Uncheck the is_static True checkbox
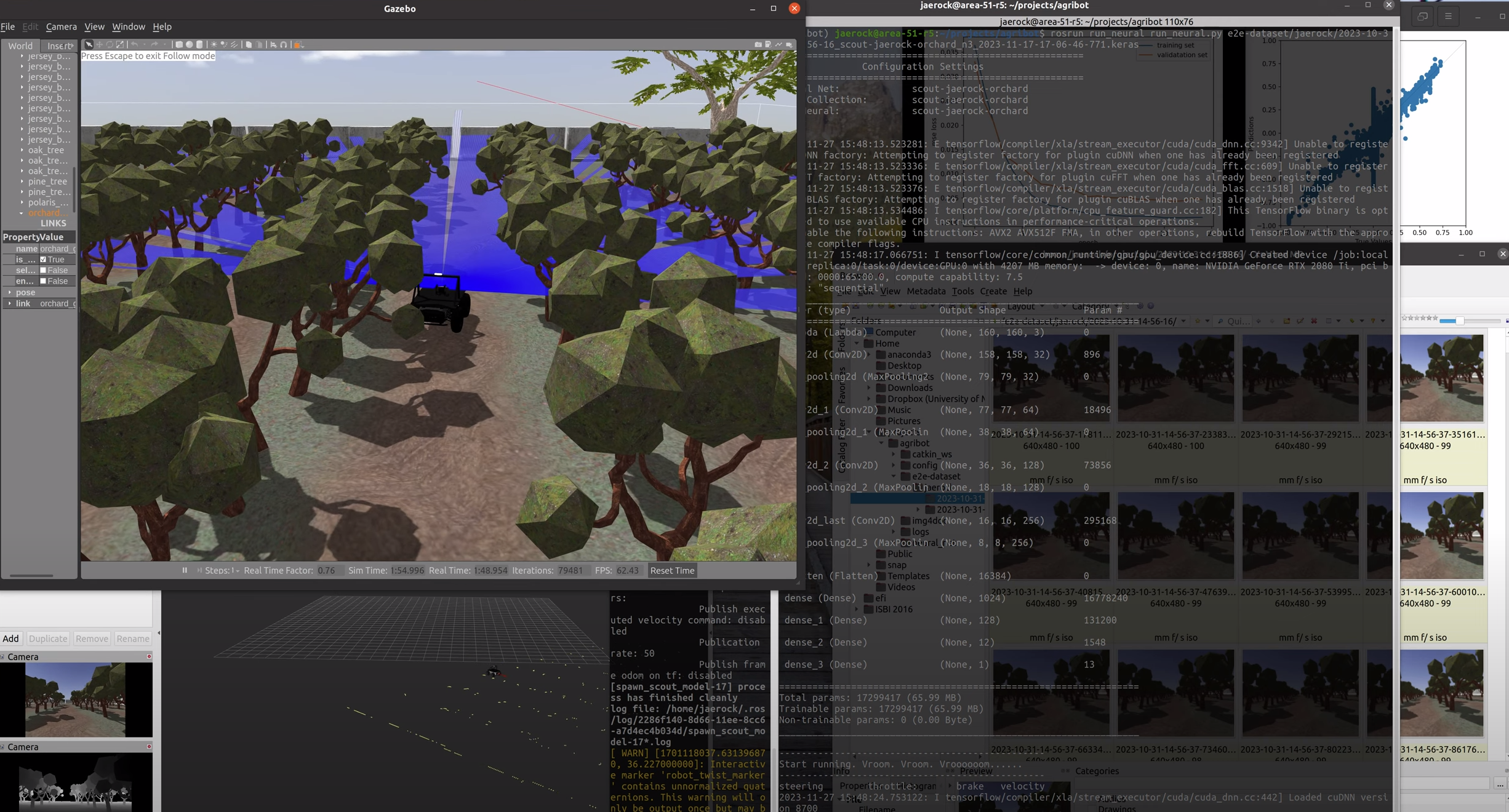 pyautogui.click(x=43, y=260)
